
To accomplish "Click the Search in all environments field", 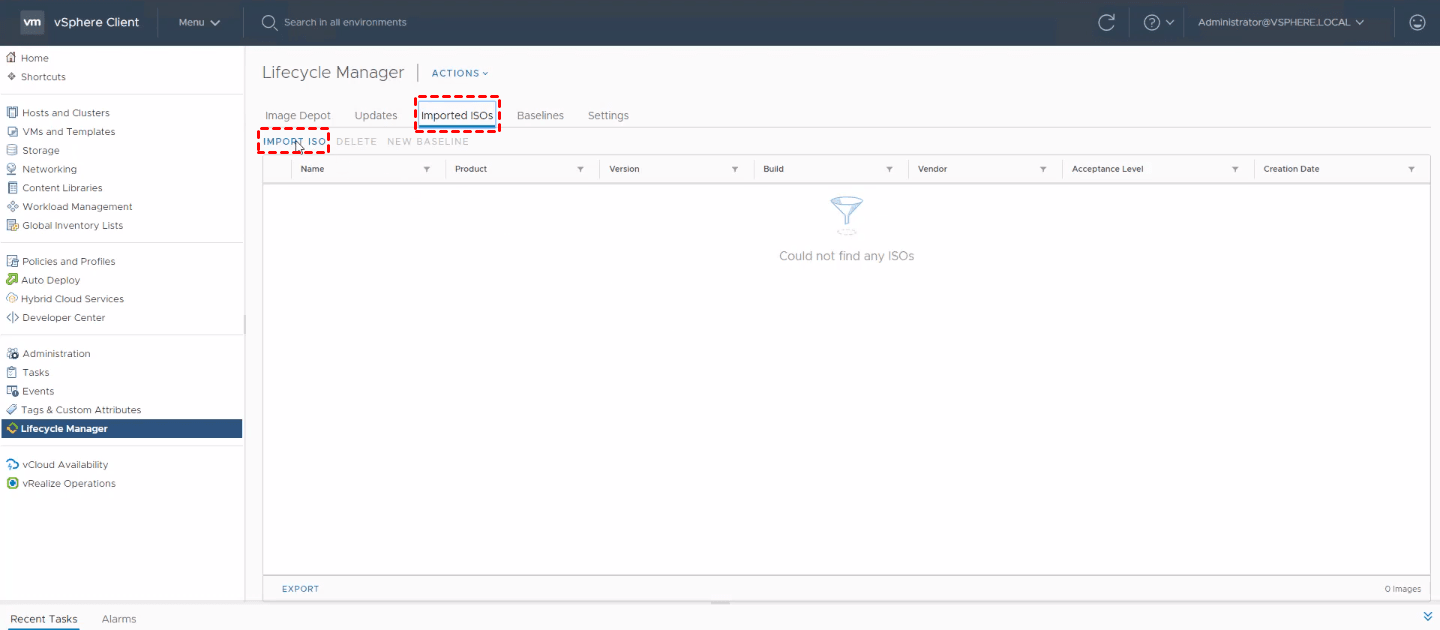I will tap(345, 22).
